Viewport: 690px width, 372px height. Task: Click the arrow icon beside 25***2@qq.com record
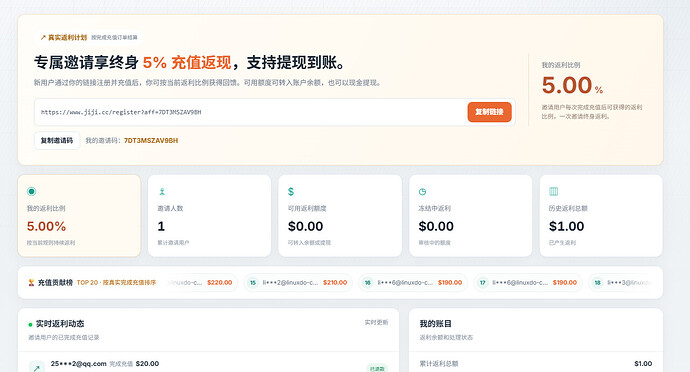point(37,368)
